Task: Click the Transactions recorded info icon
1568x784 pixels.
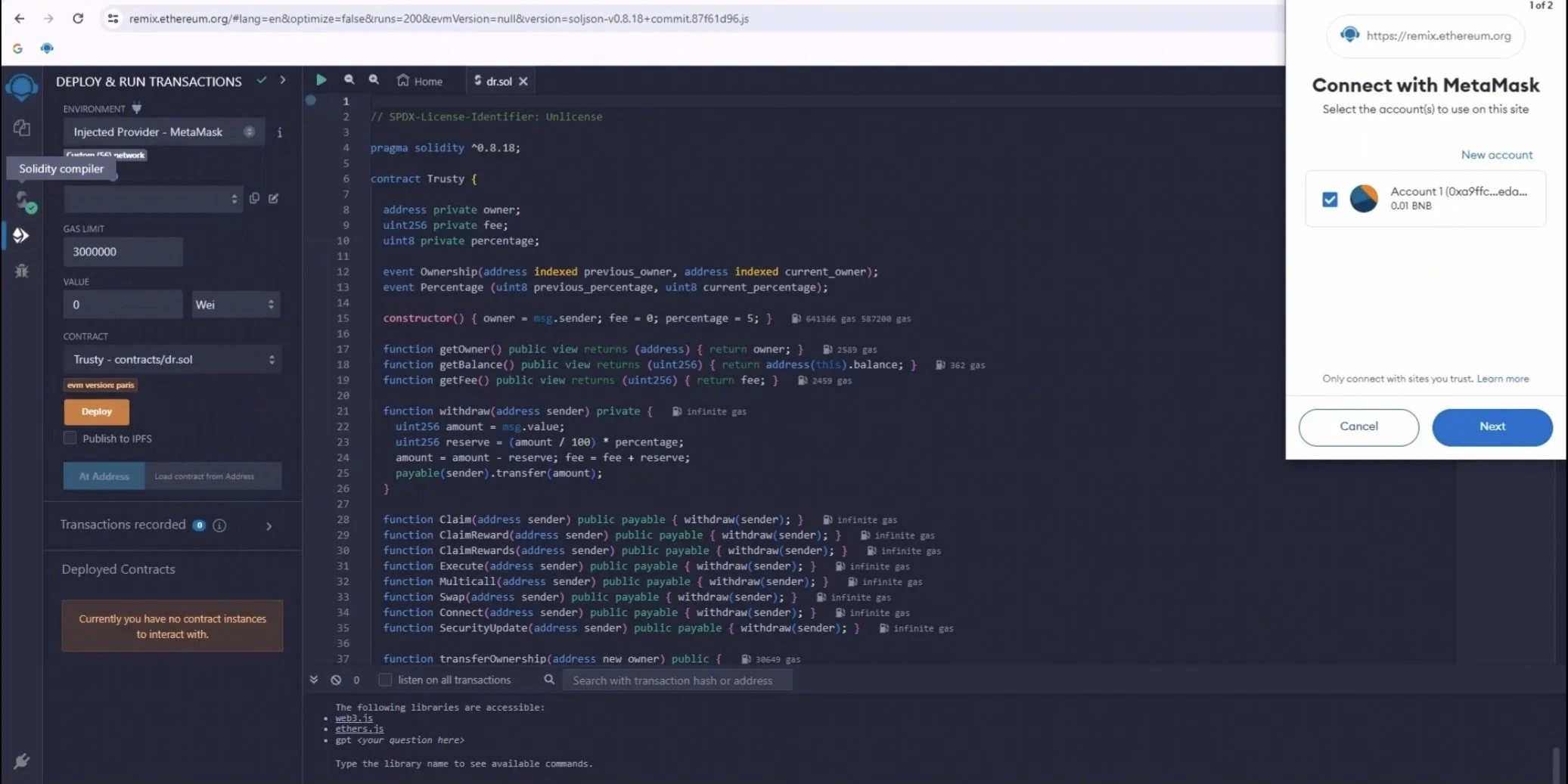Action: 219,525
